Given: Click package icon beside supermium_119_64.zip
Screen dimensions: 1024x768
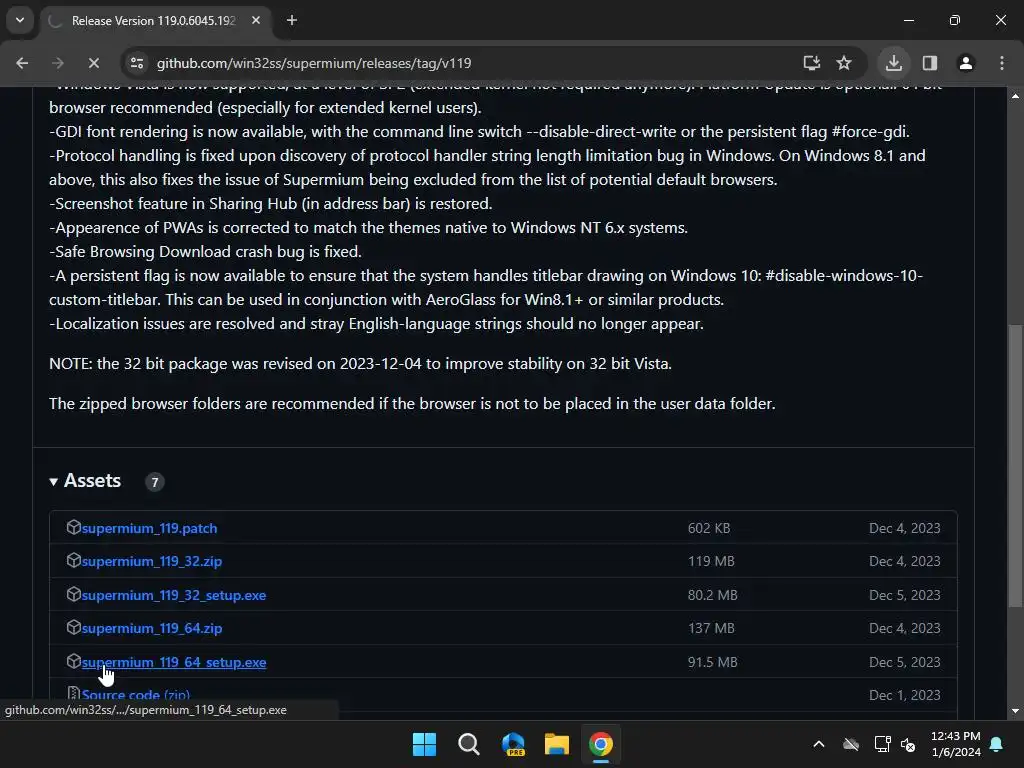Looking at the screenshot, I should pyautogui.click(x=73, y=627).
